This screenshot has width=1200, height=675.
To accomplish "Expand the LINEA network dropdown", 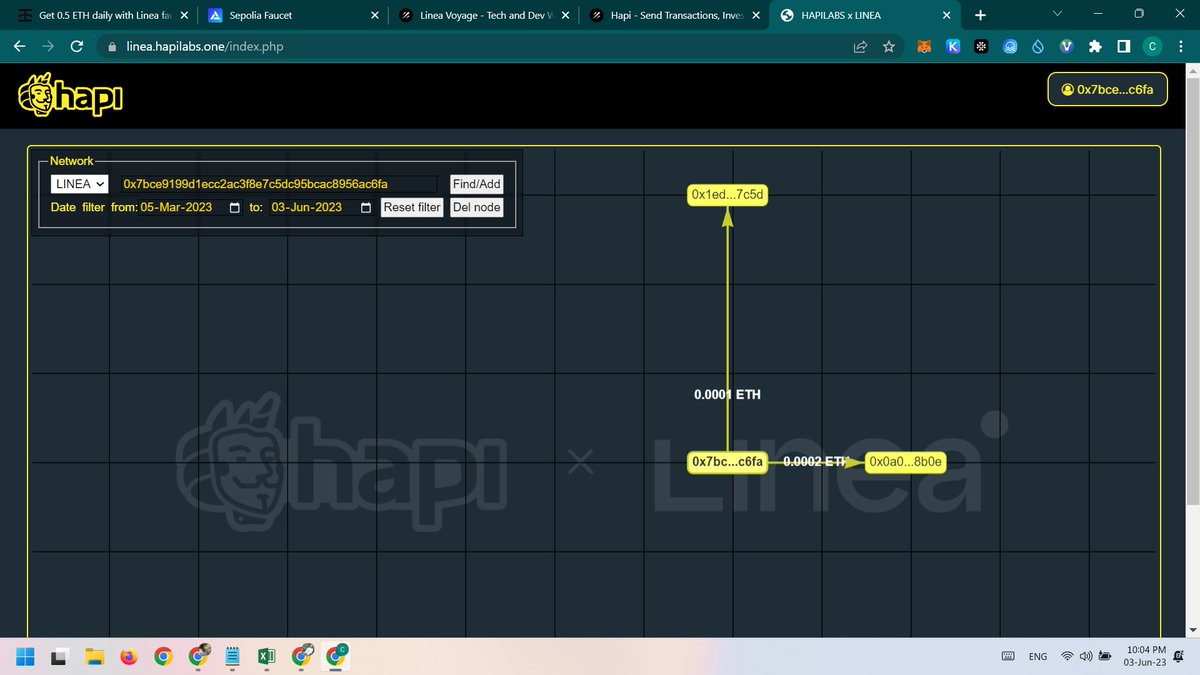I will pos(80,184).
